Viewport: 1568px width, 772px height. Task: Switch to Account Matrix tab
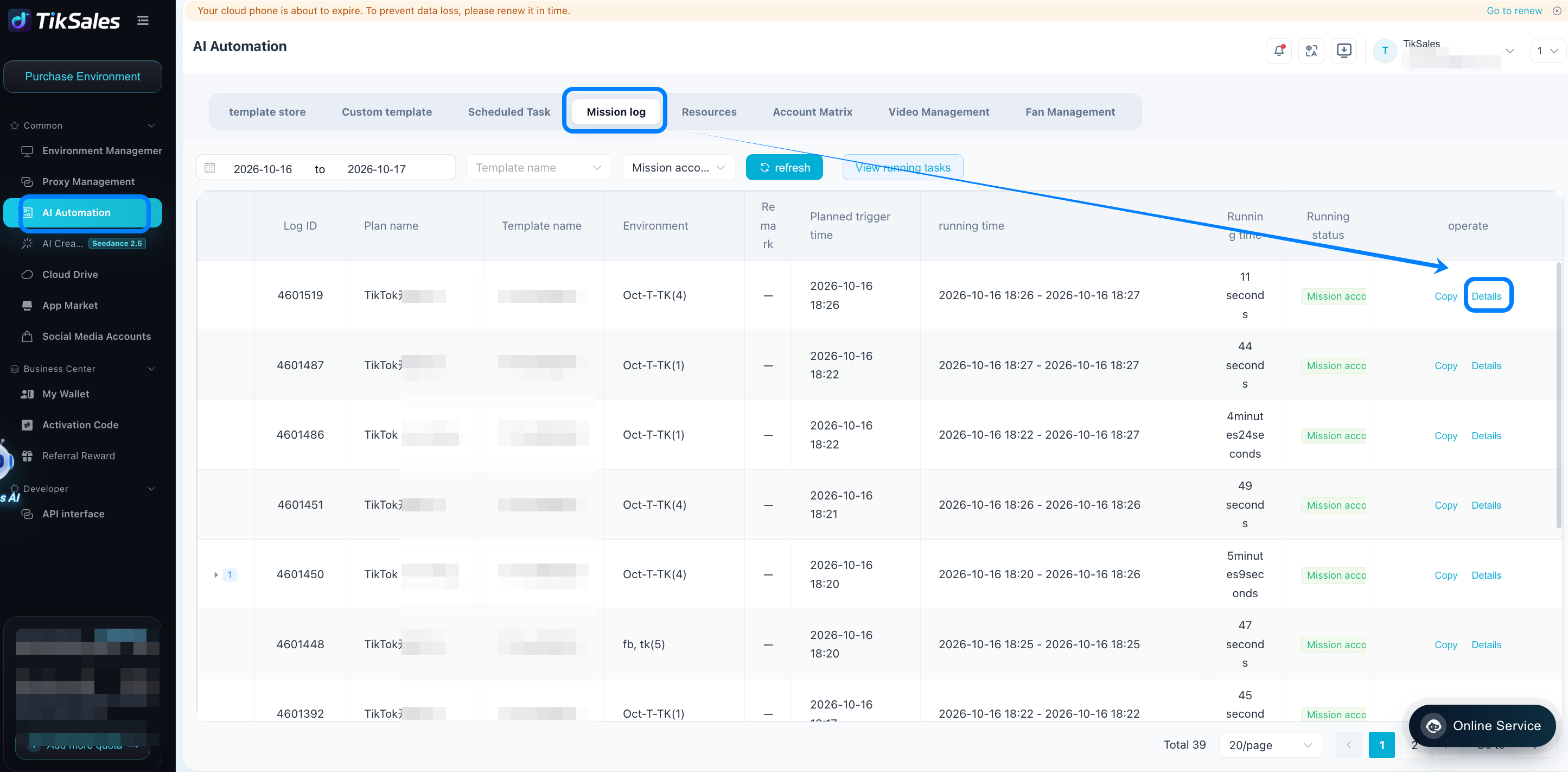point(812,112)
